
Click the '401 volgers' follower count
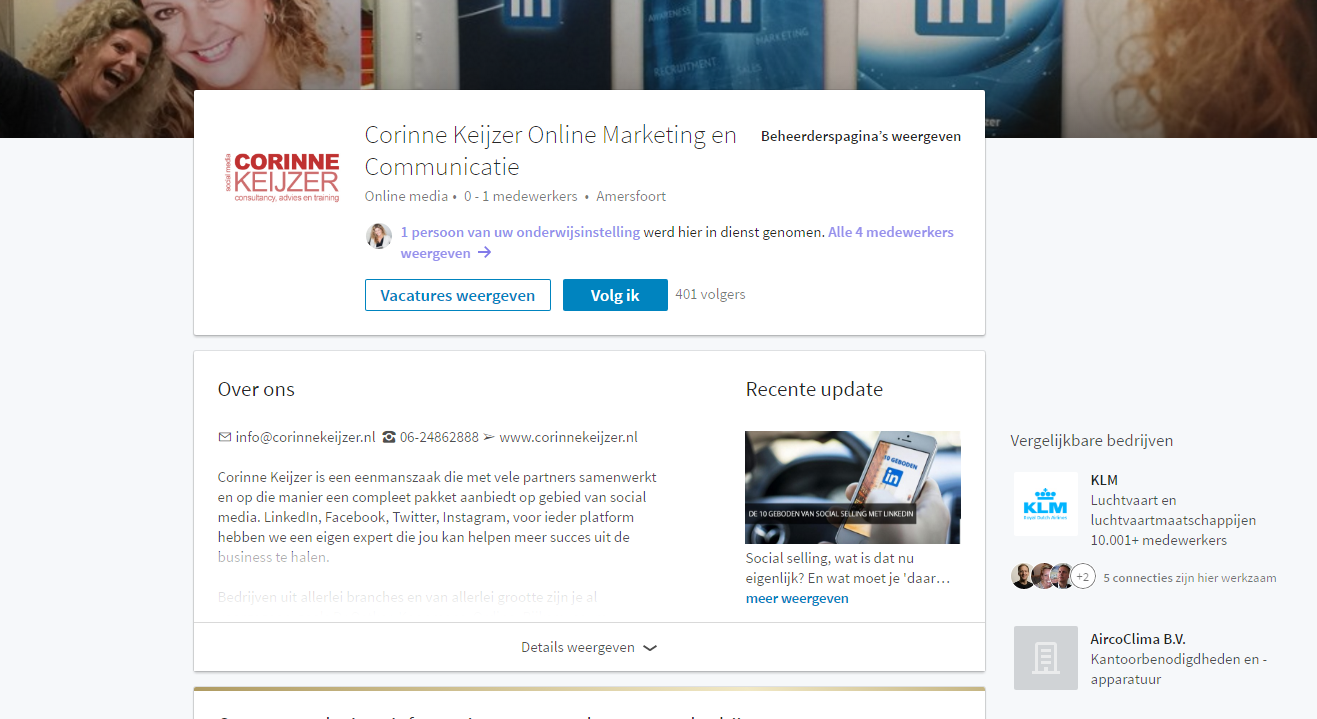pyautogui.click(x=710, y=294)
